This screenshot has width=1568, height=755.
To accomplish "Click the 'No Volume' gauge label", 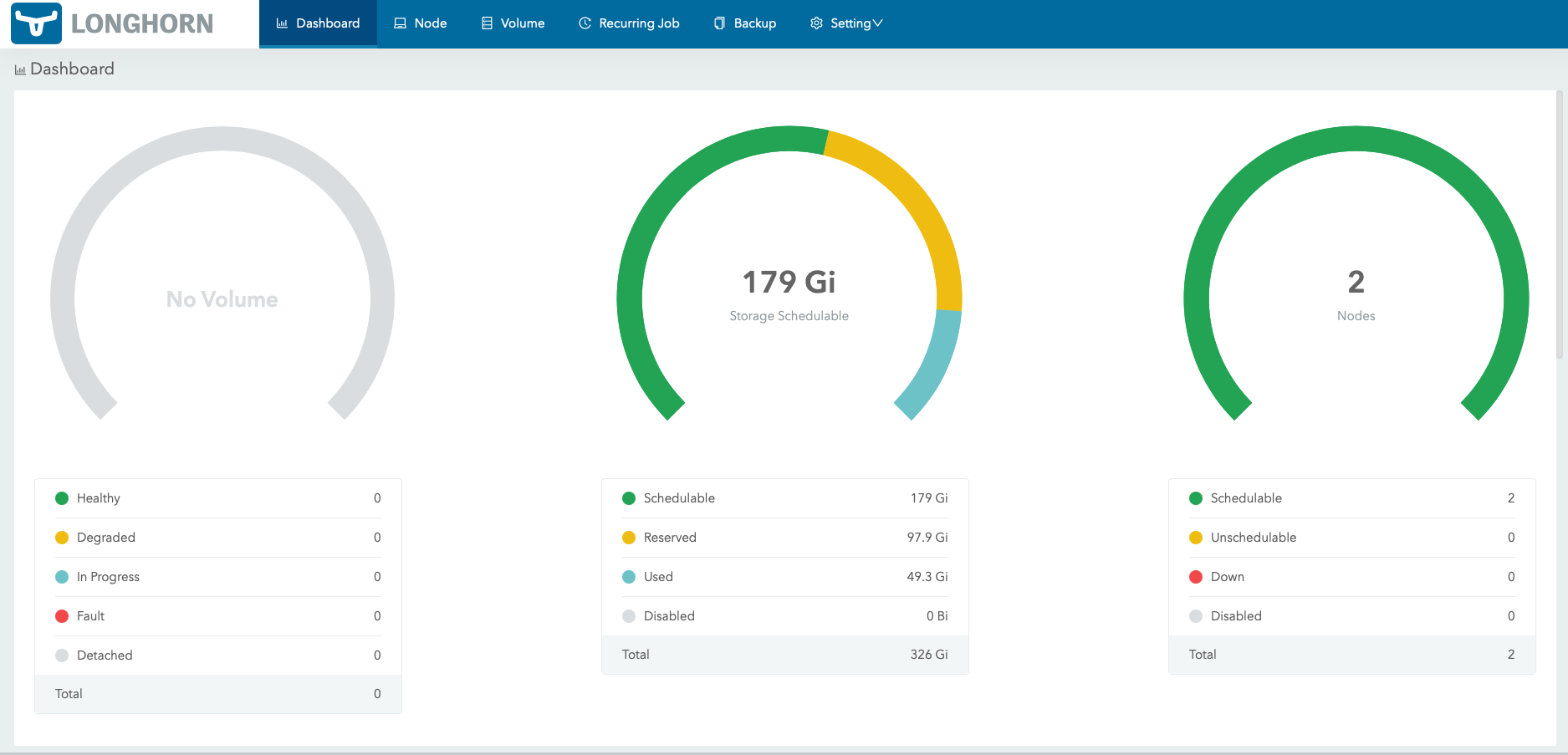I will [x=222, y=299].
